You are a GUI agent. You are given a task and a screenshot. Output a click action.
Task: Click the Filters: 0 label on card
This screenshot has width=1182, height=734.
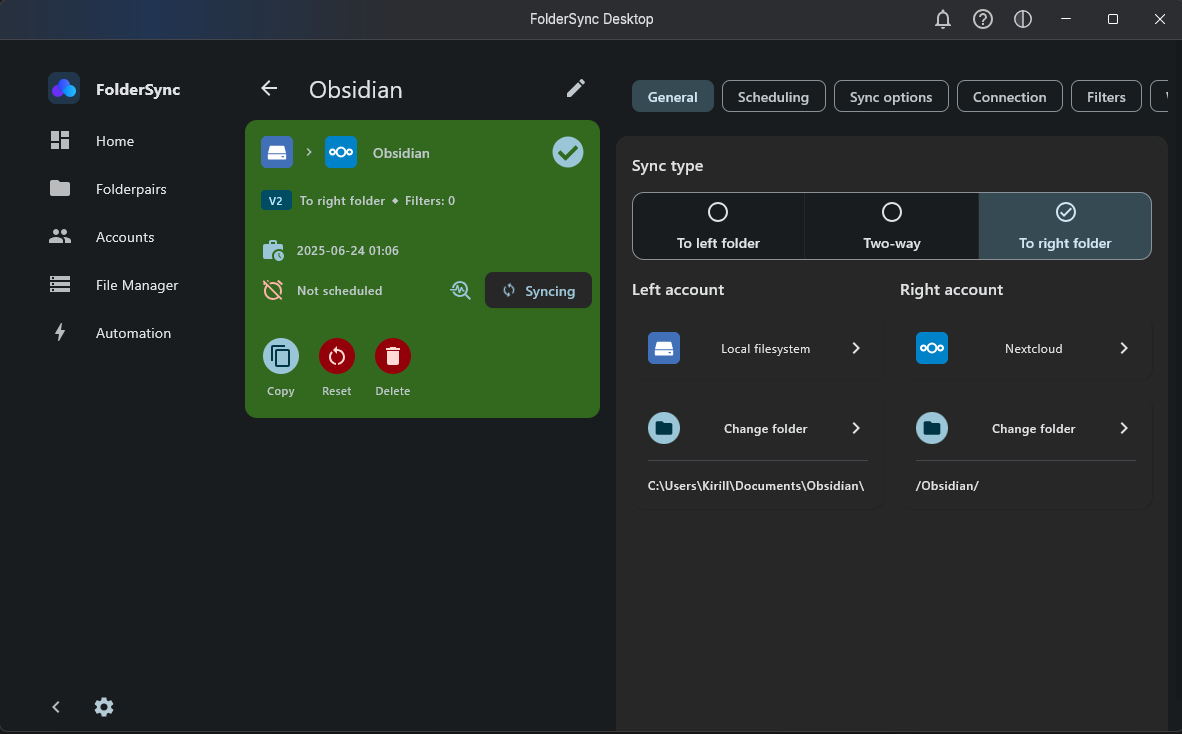pyautogui.click(x=430, y=200)
